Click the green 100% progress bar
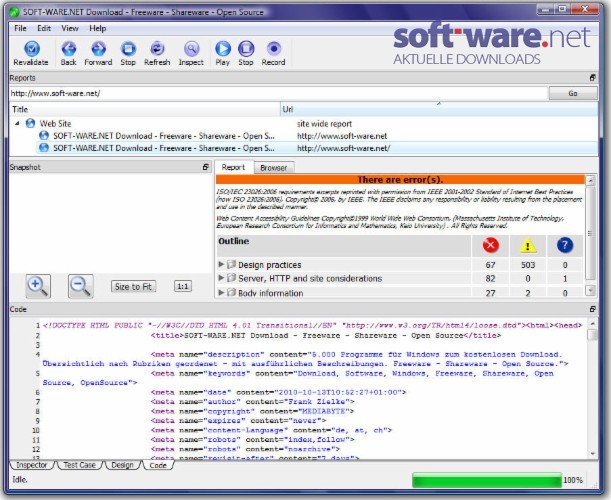This screenshot has height=500, width=611. (487, 480)
